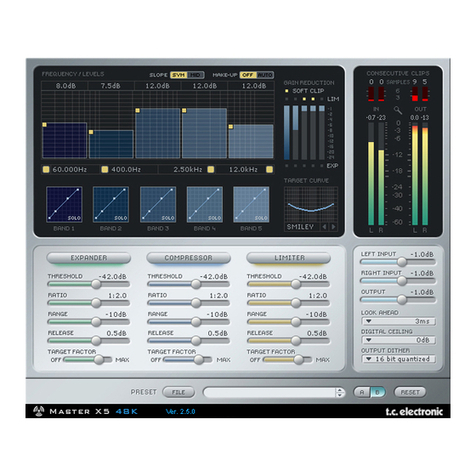This screenshot has height=476, width=476.
Task: Click the RESET button
Action: click(x=410, y=392)
